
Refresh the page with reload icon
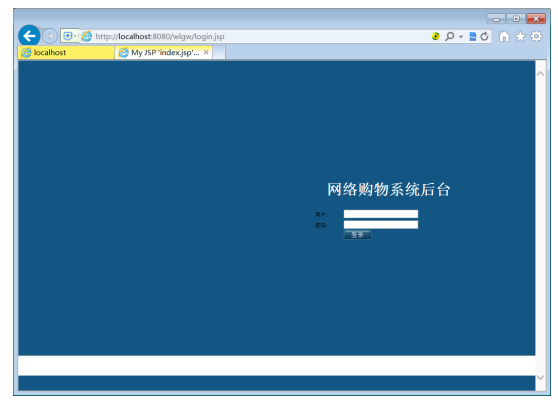click(x=484, y=36)
